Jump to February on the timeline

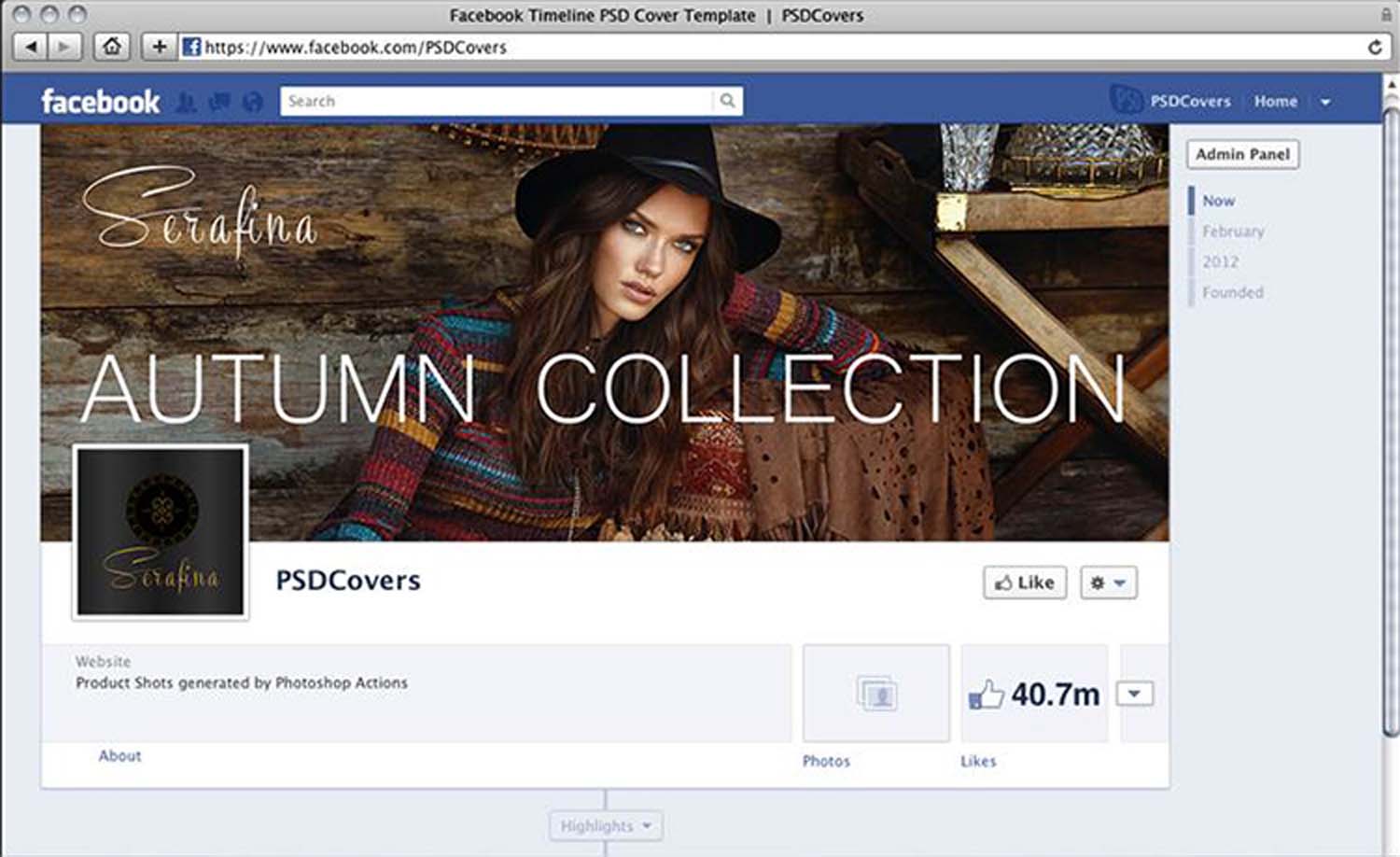click(1233, 232)
